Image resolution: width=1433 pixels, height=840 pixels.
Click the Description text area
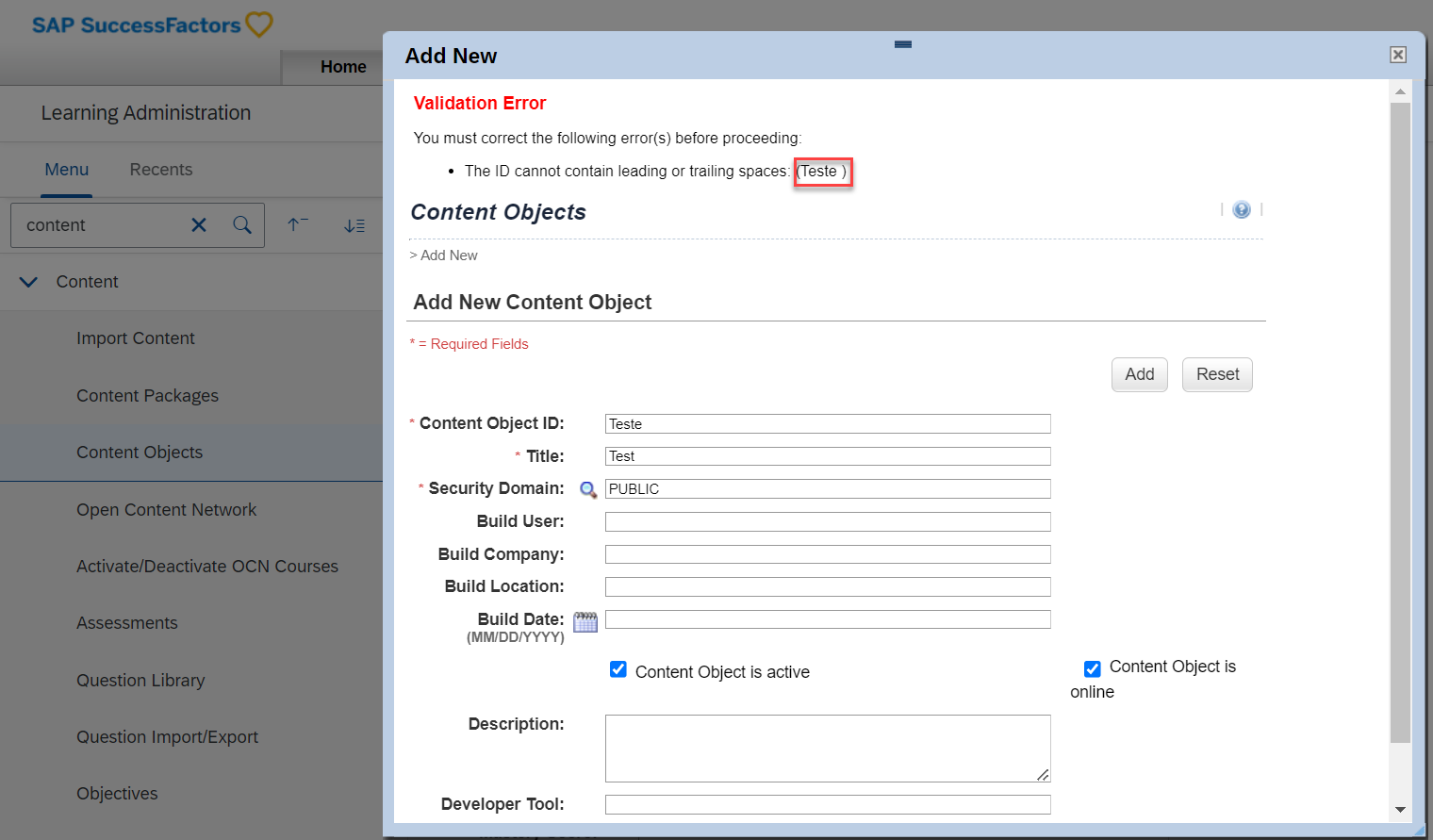[828, 749]
